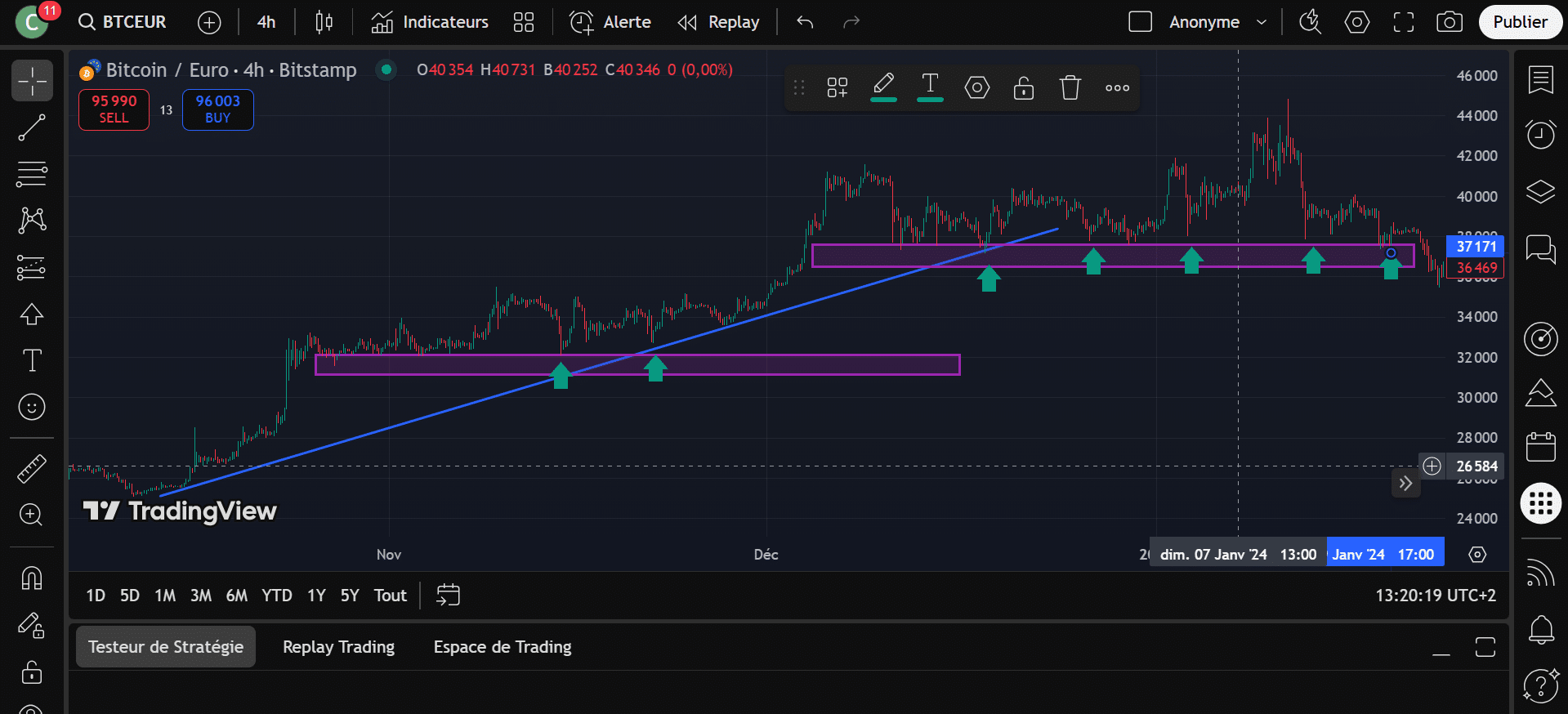Expand the Anonyme layout dropdown
Image resolution: width=1568 pixels, height=714 pixels.
pos(1262,22)
